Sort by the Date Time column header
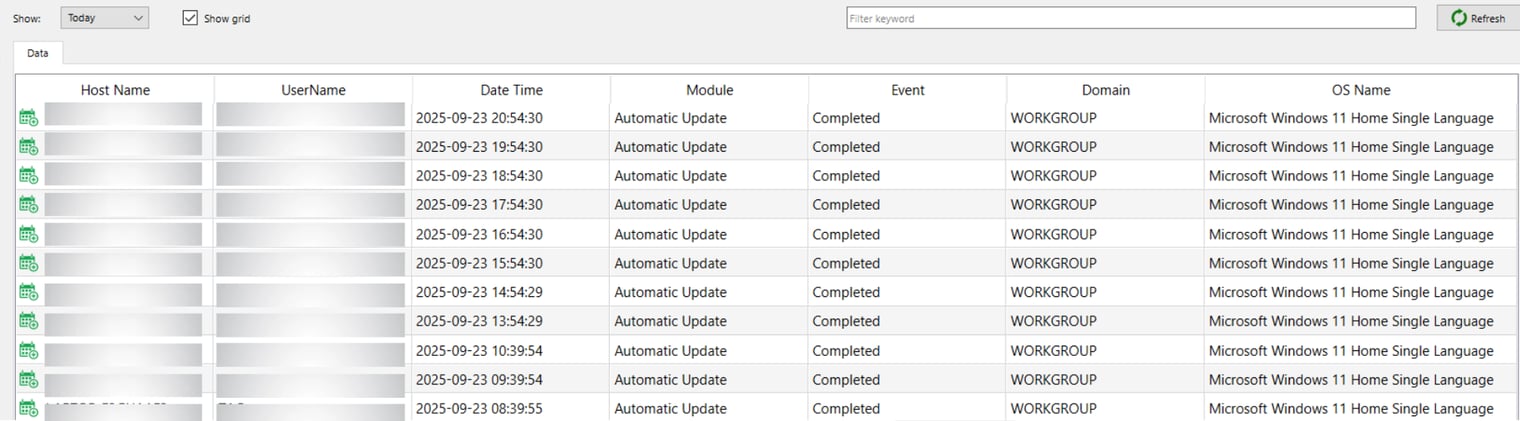1520x421 pixels. (x=511, y=90)
